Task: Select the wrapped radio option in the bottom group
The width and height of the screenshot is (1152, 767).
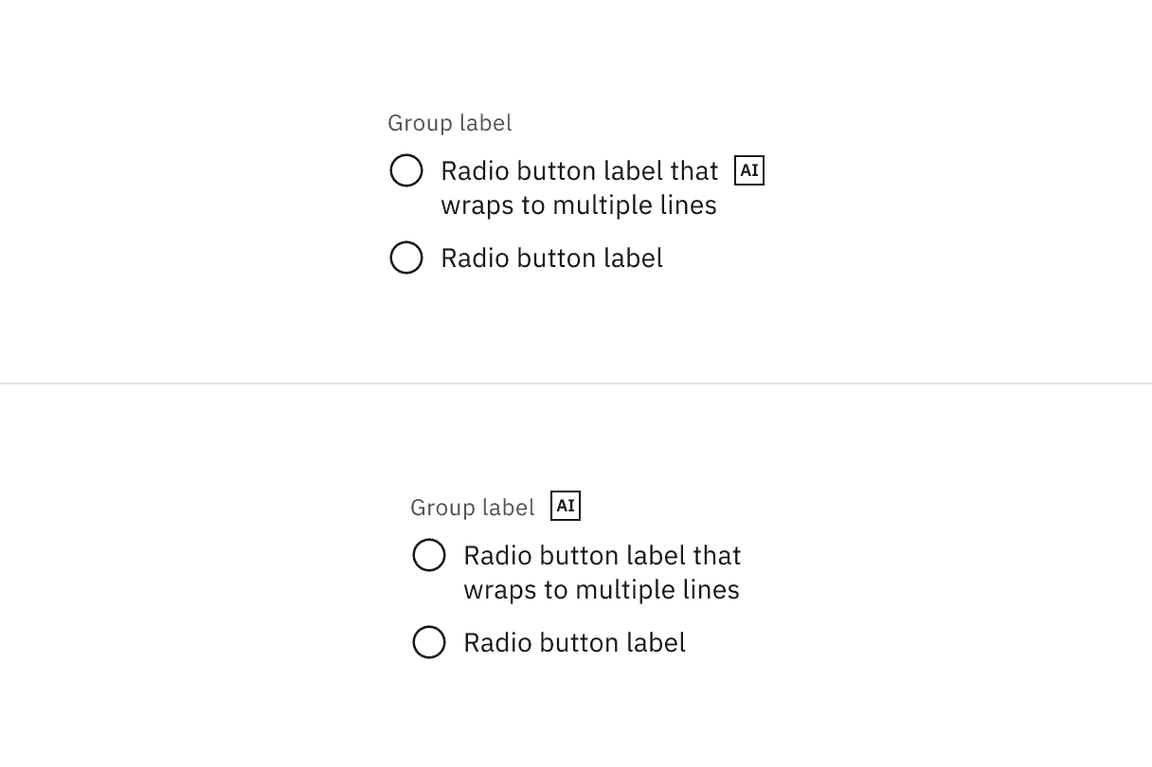Action: tap(429, 555)
